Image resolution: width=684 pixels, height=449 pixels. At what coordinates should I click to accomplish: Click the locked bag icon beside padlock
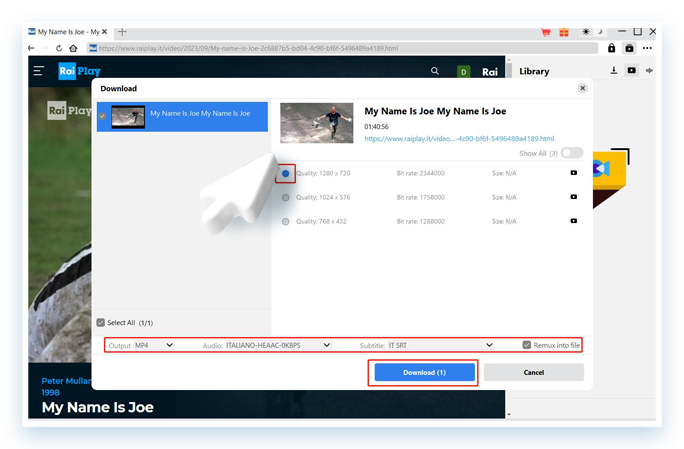629,48
